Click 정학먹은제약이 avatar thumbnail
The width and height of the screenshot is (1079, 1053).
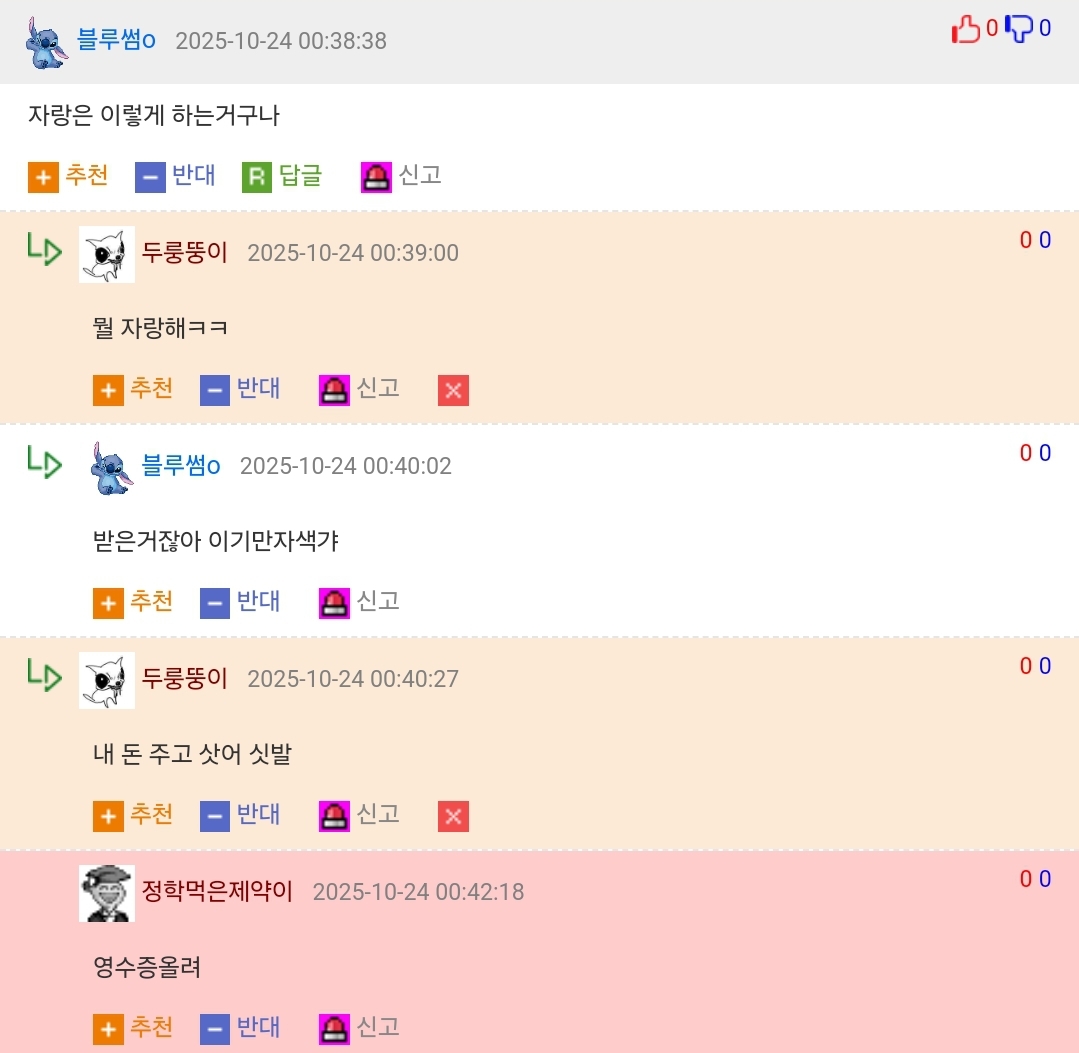(107, 893)
